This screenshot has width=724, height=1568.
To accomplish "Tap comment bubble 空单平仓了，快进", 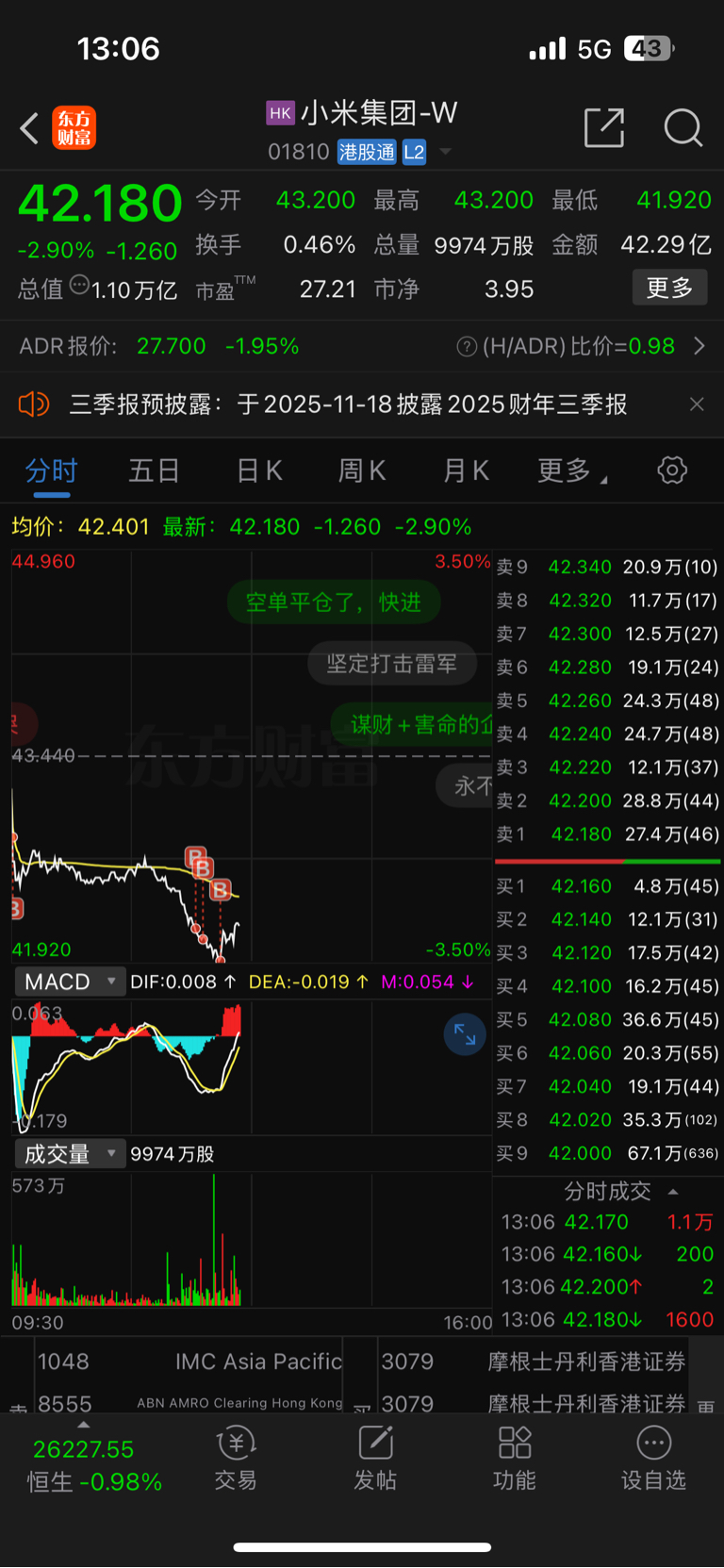I will [334, 602].
